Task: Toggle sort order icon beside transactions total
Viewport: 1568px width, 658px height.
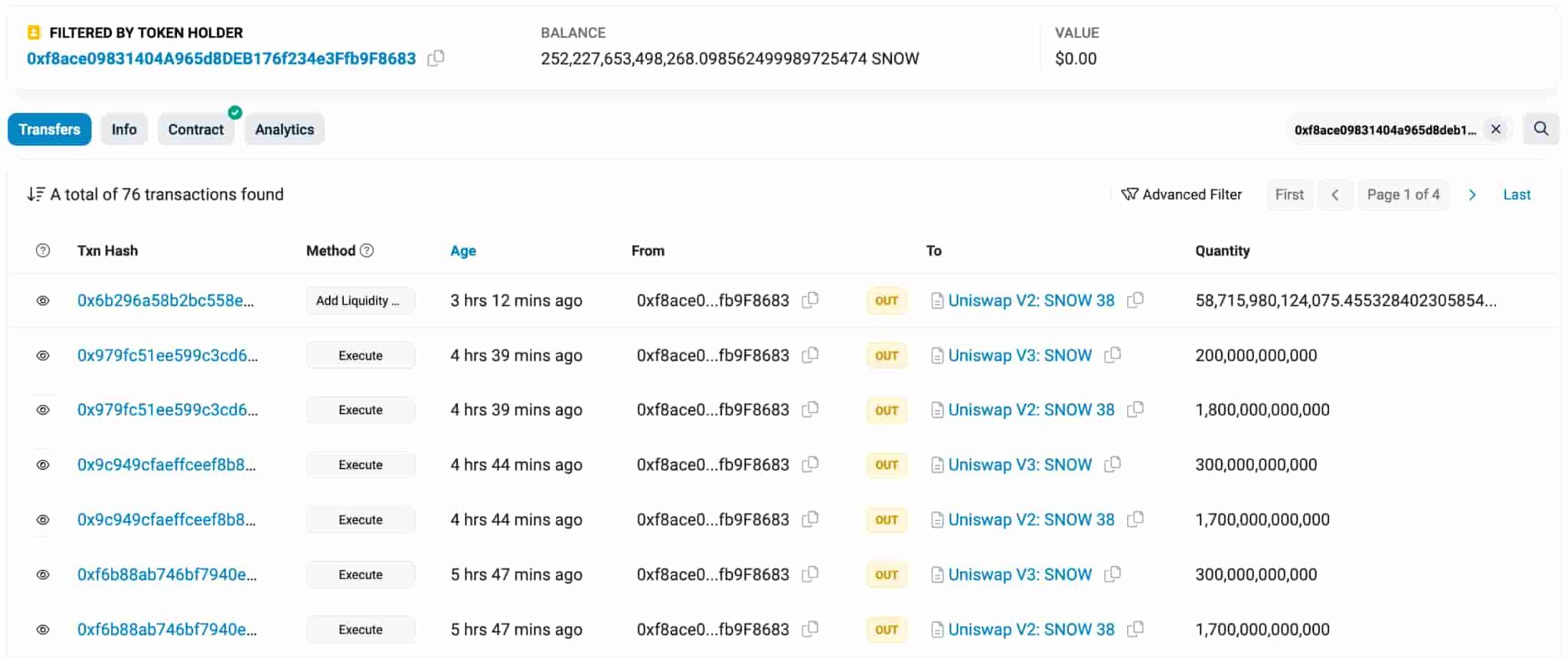Action: [x=35, y=194]
